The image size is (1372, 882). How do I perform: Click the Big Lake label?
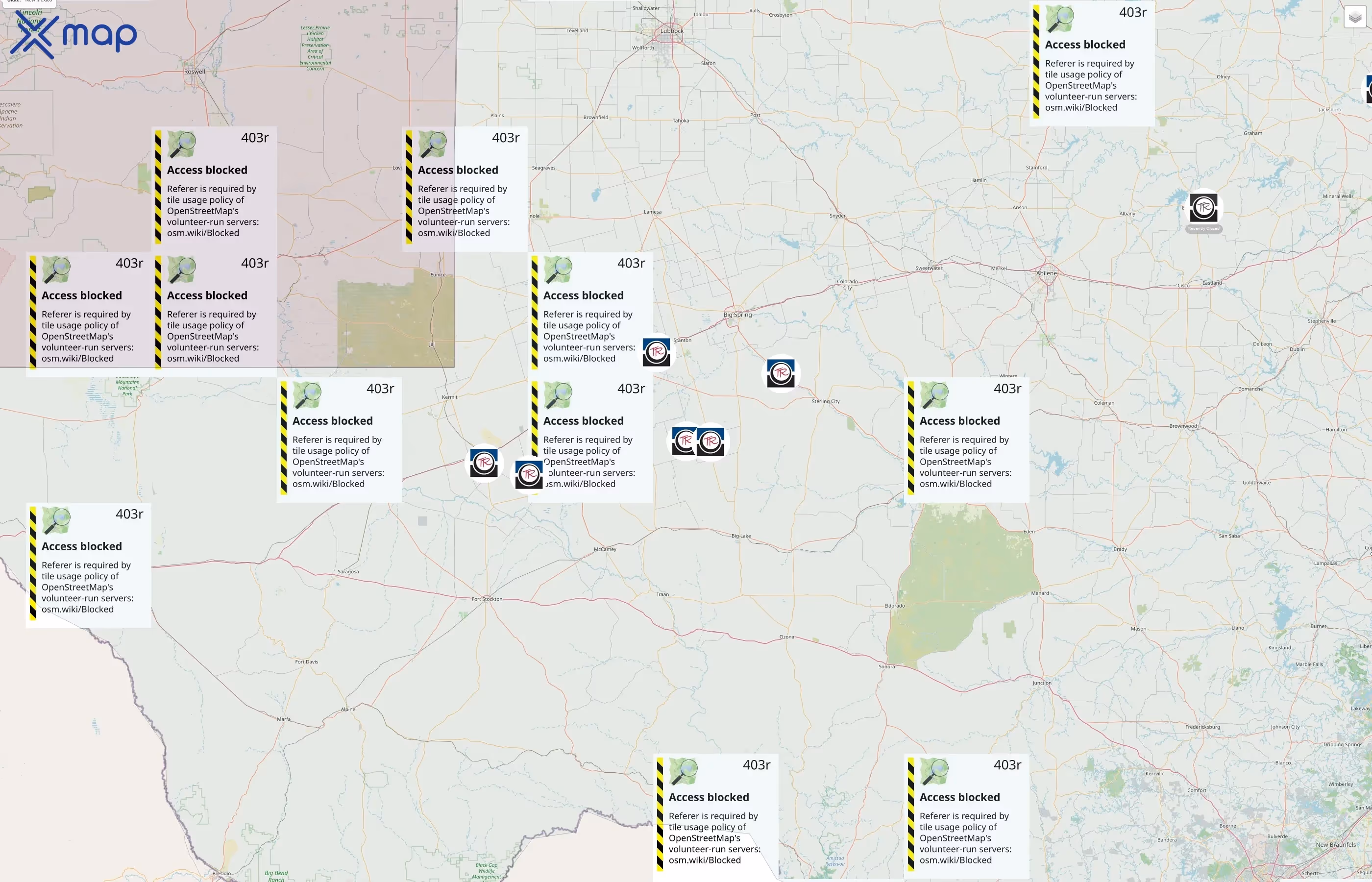[741, 536]
